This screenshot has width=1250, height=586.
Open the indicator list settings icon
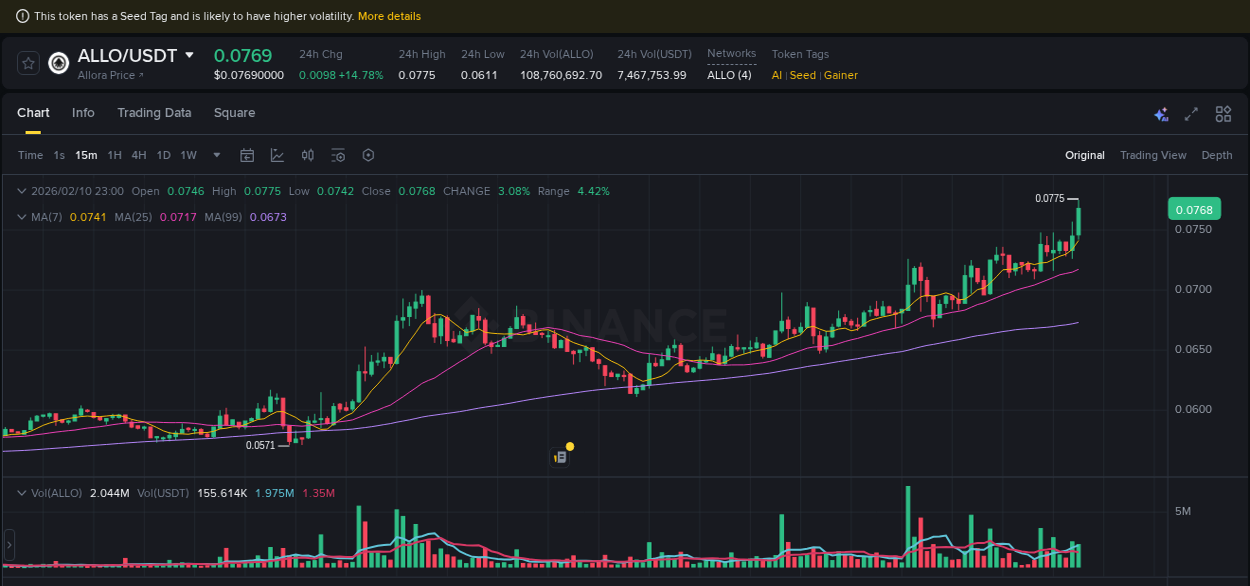(x=337, y=155)
